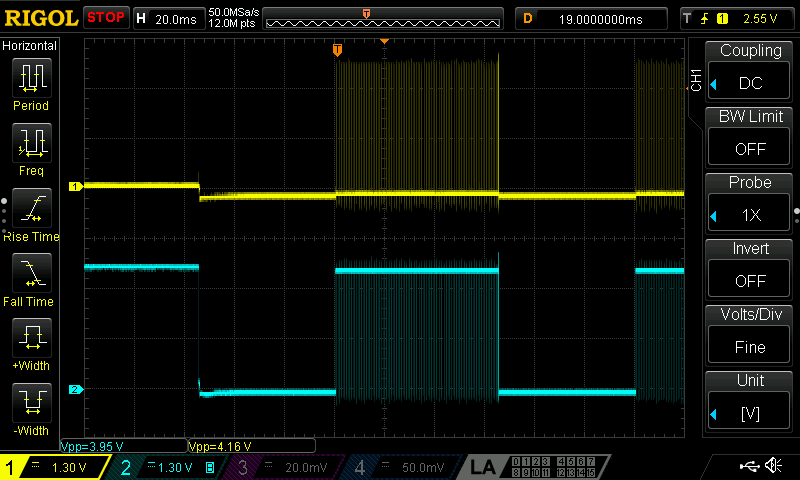Select the H 20.0ms timebase field
Viewport: 800px width, 480px height.
click(x=169, y=19)
